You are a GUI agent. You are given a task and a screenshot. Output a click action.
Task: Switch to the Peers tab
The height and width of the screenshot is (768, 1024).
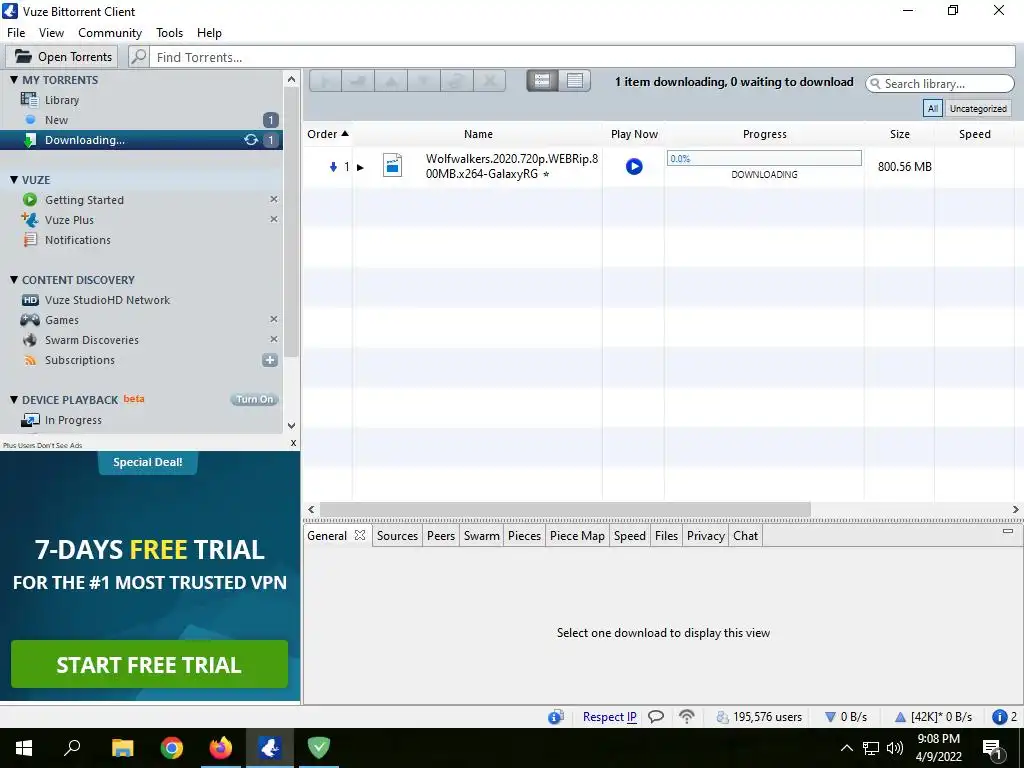(x=441, y=536)
